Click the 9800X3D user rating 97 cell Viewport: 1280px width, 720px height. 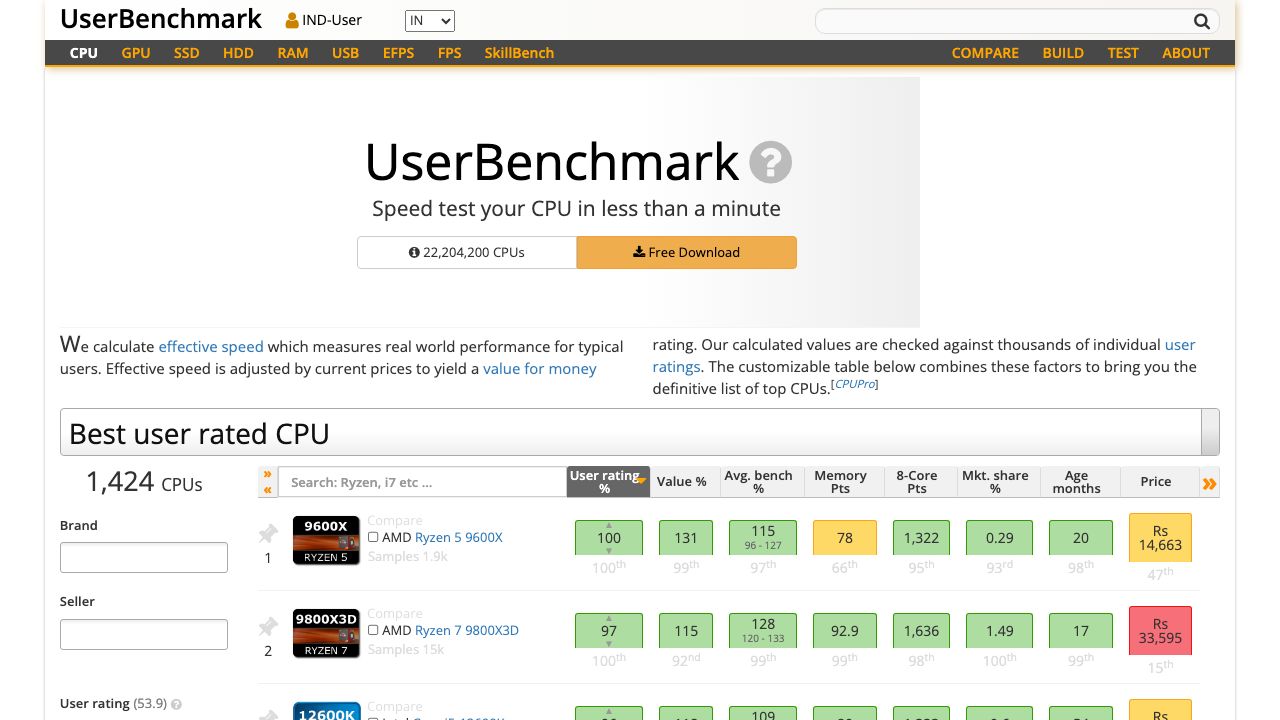pos(609,631)
